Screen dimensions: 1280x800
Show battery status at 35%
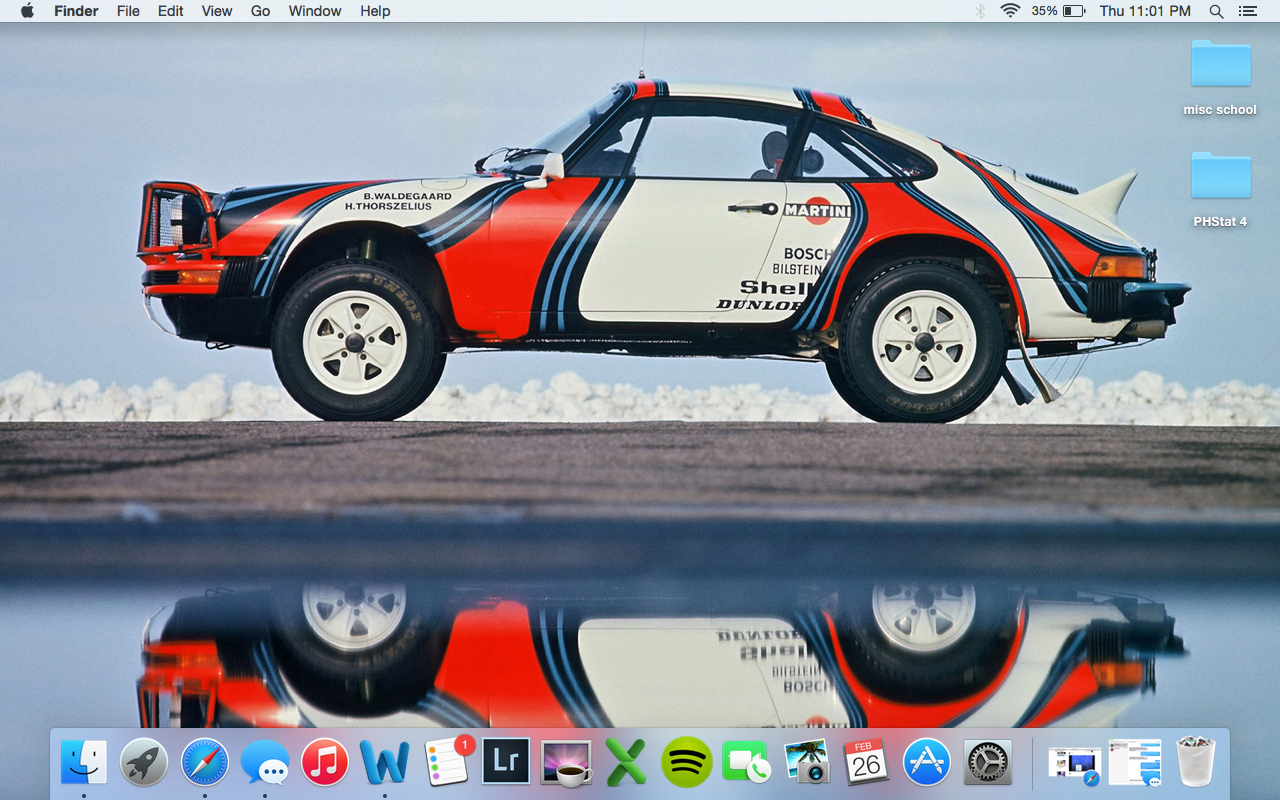click(x=1059, y=11)
